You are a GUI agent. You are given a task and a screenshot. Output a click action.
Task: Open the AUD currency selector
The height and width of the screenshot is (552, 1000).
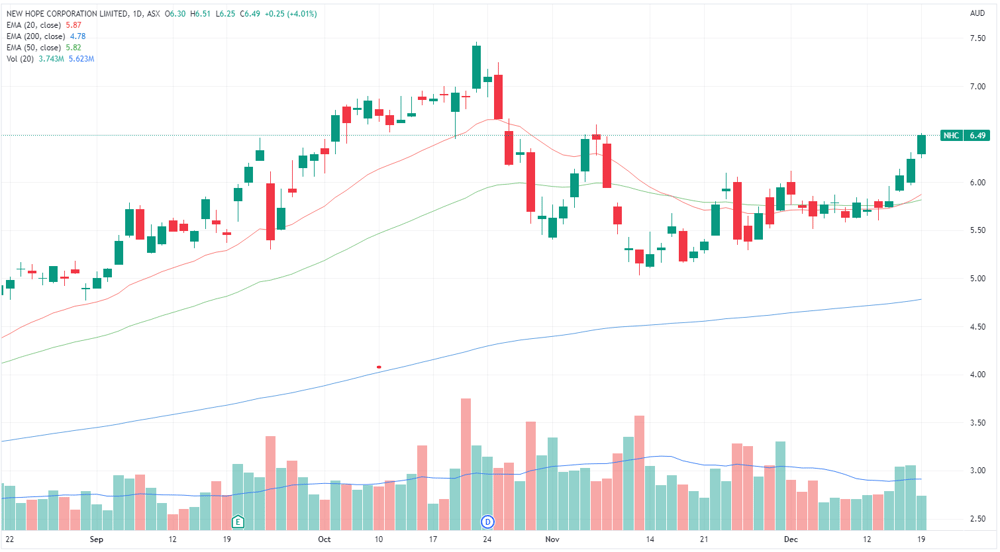(977, 13)
